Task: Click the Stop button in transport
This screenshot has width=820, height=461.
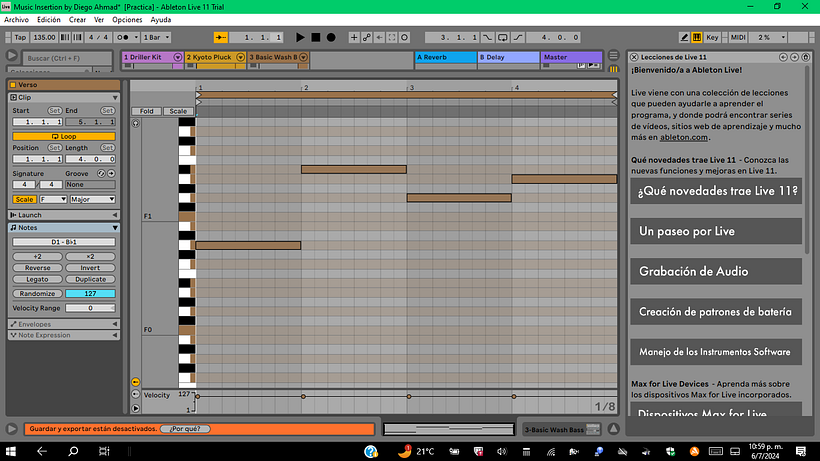Action: click(x=315, y=37)
